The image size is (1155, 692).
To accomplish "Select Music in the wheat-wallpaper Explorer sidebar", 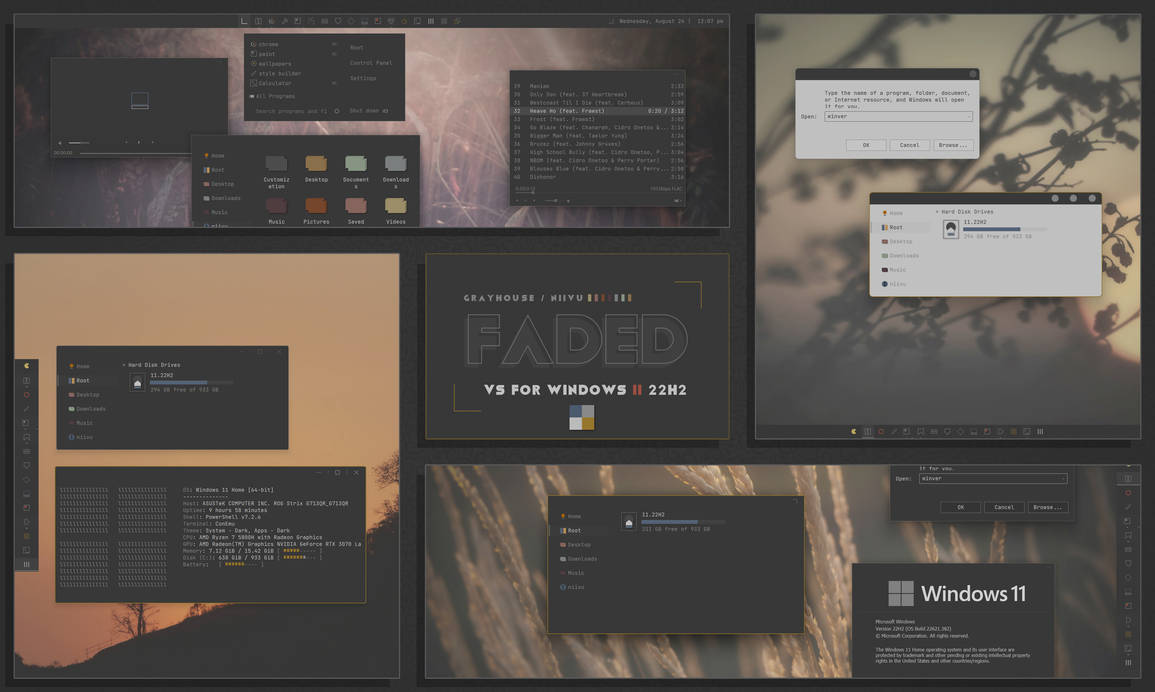I will tap(572, 573).
